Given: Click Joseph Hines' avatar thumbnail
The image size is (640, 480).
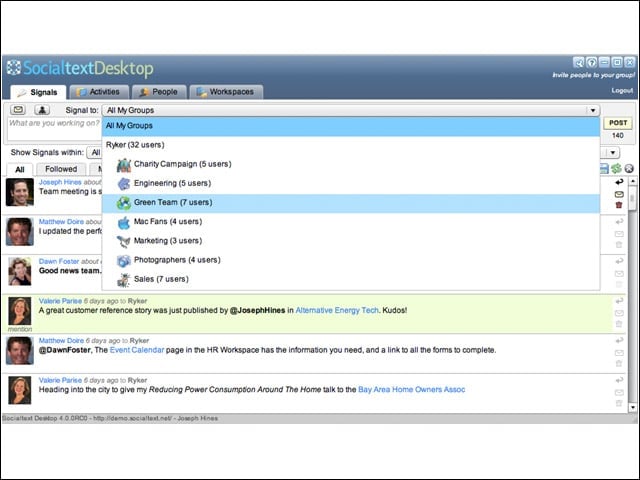Looking at the screenshot, I should point(20,192).
